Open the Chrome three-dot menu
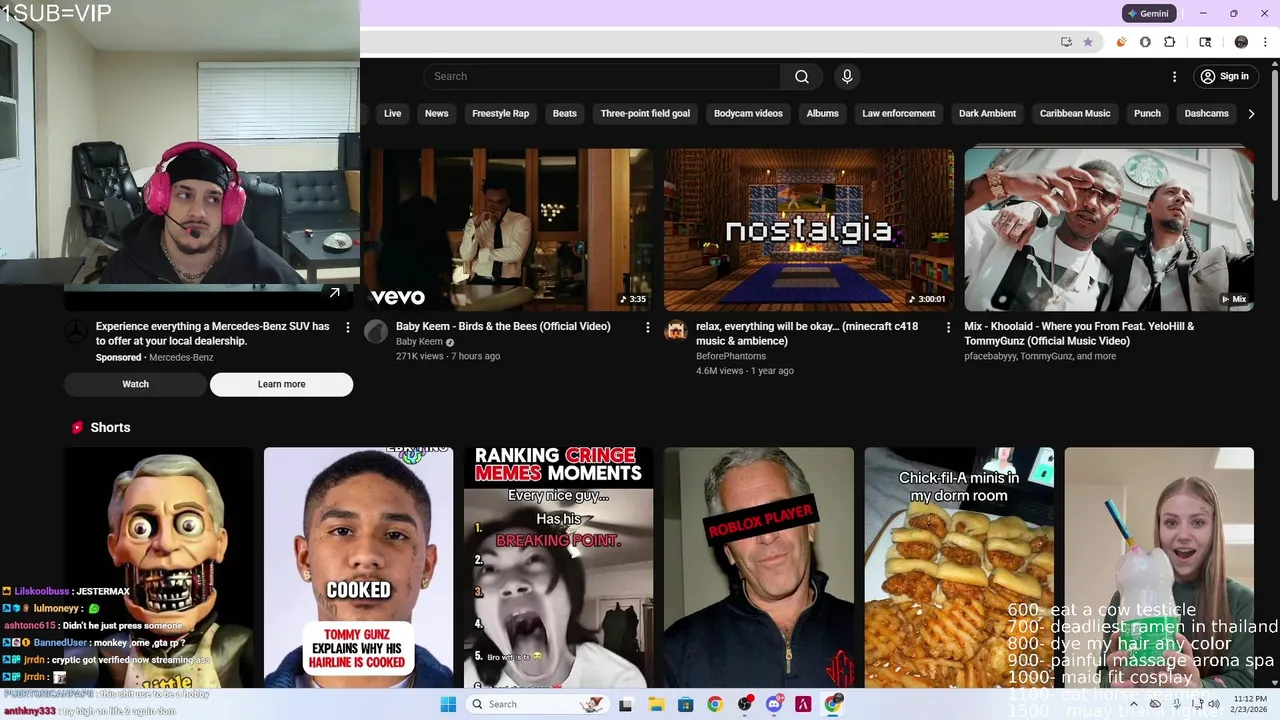1280x720 pixels. point(1266,42)
